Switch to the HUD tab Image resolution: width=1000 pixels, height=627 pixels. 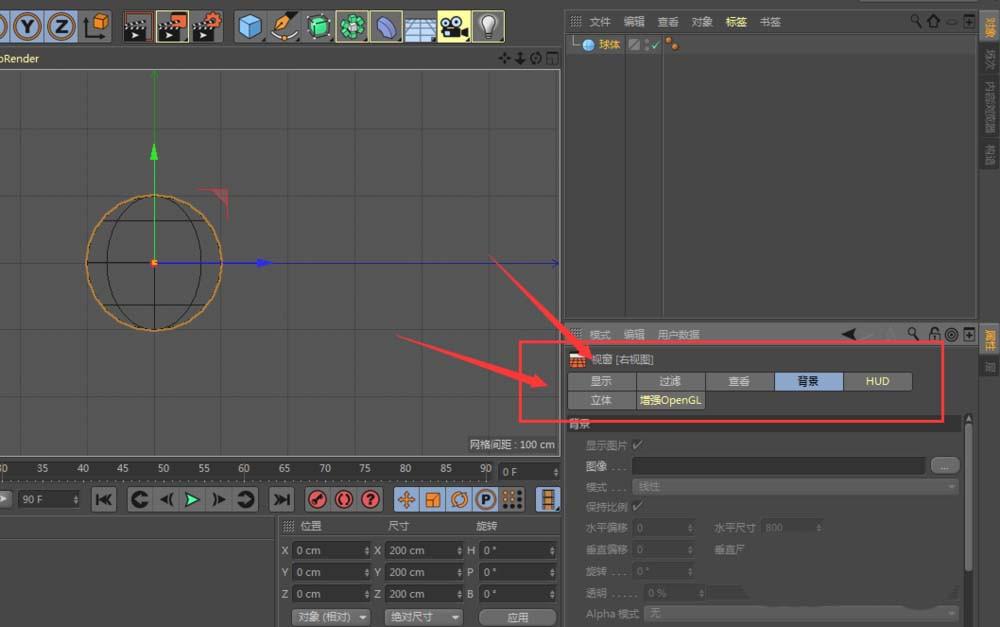point(877,381)
